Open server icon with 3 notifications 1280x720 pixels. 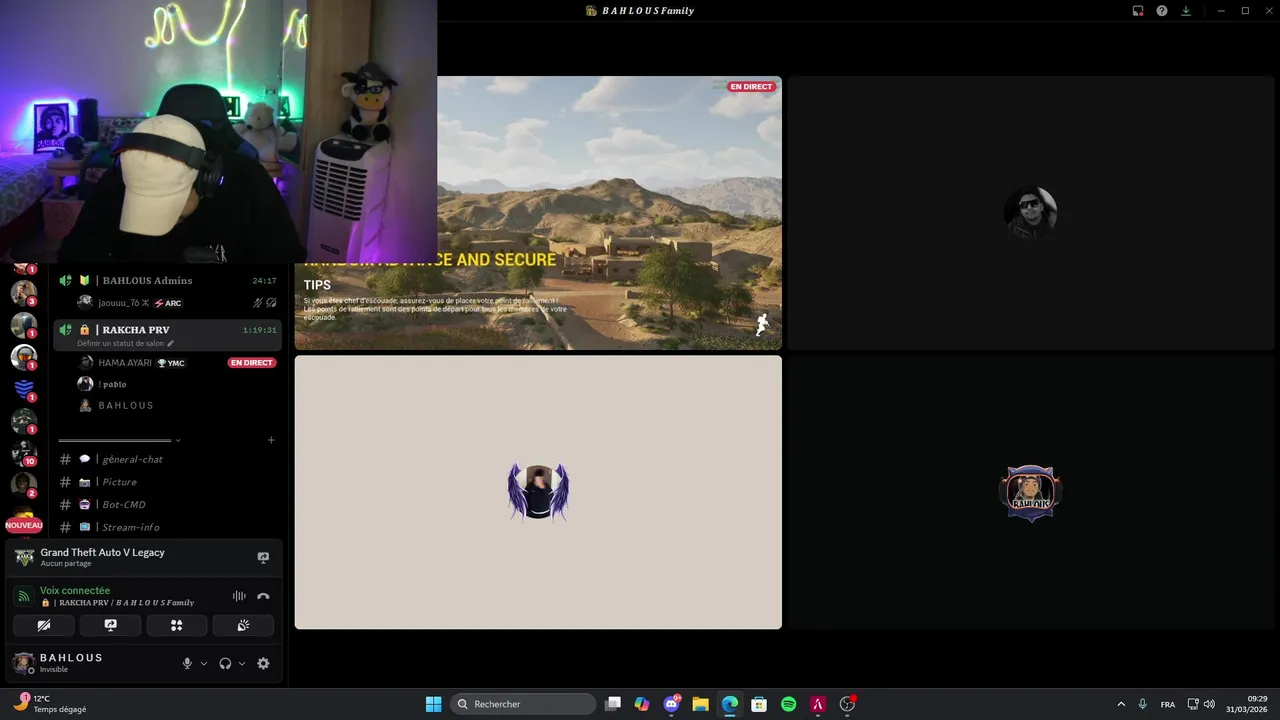[x=24, y=293]
